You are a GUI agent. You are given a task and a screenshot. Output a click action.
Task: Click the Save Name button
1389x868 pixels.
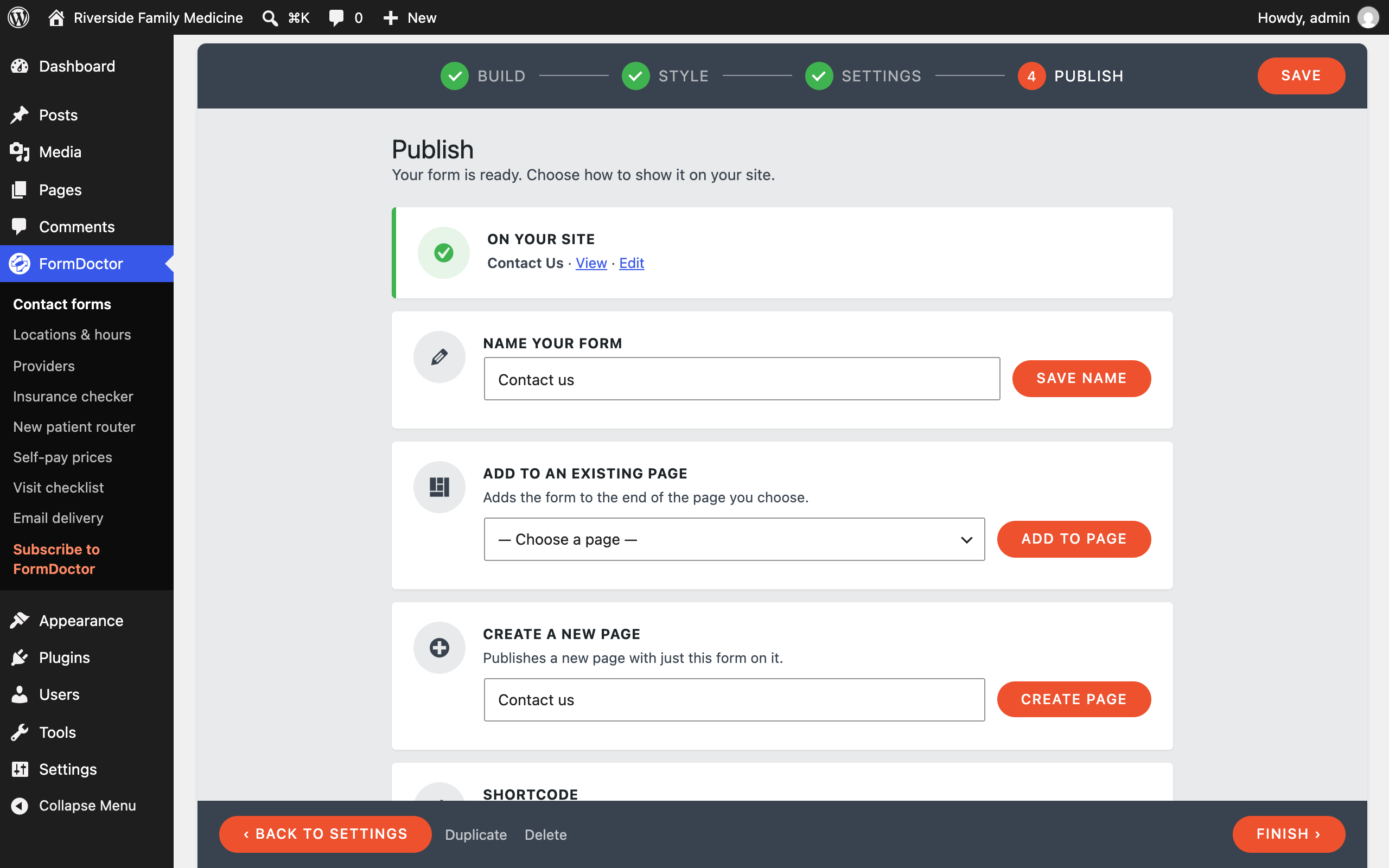(1081, 378)
